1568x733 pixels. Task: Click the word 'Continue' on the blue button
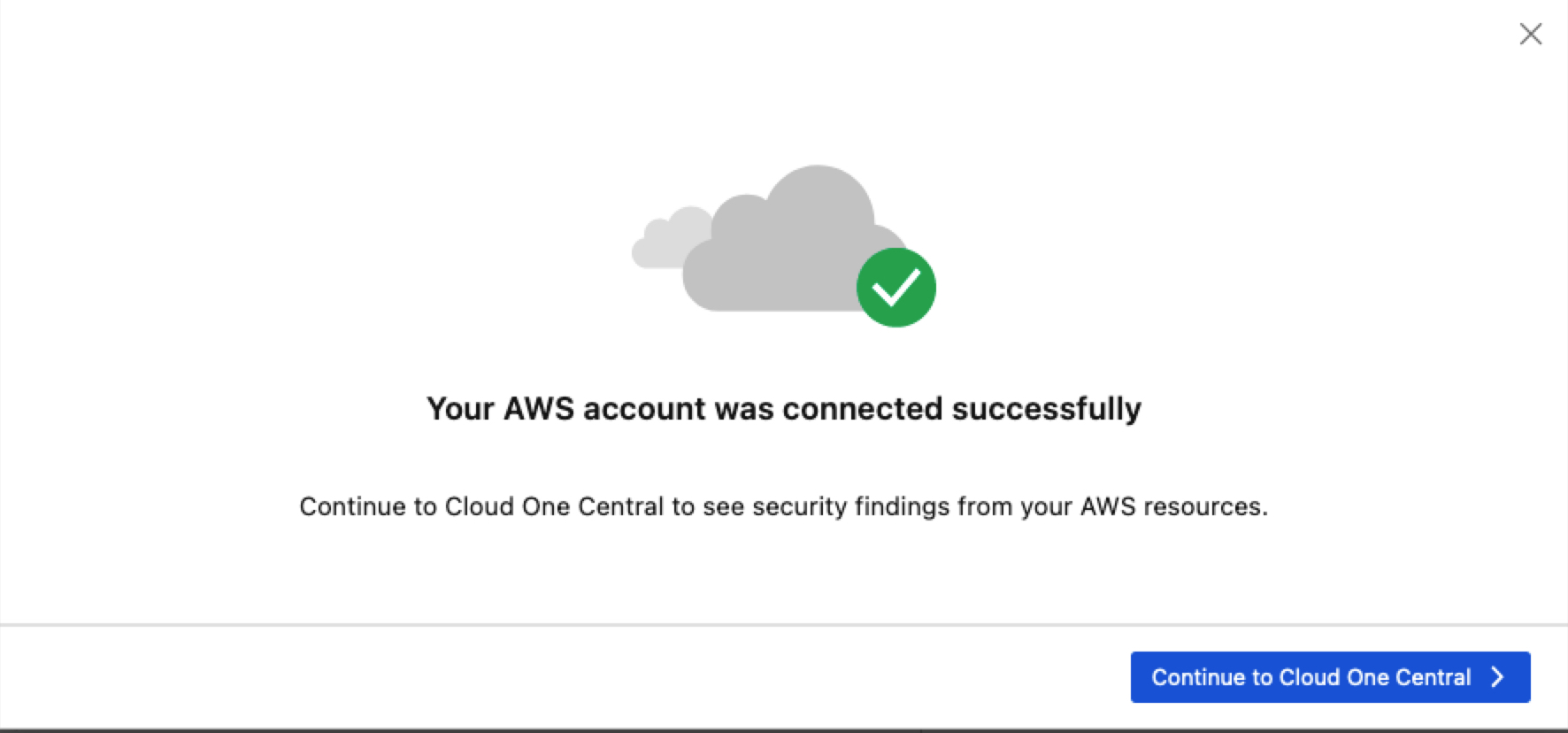click(x=1199, y=677)
